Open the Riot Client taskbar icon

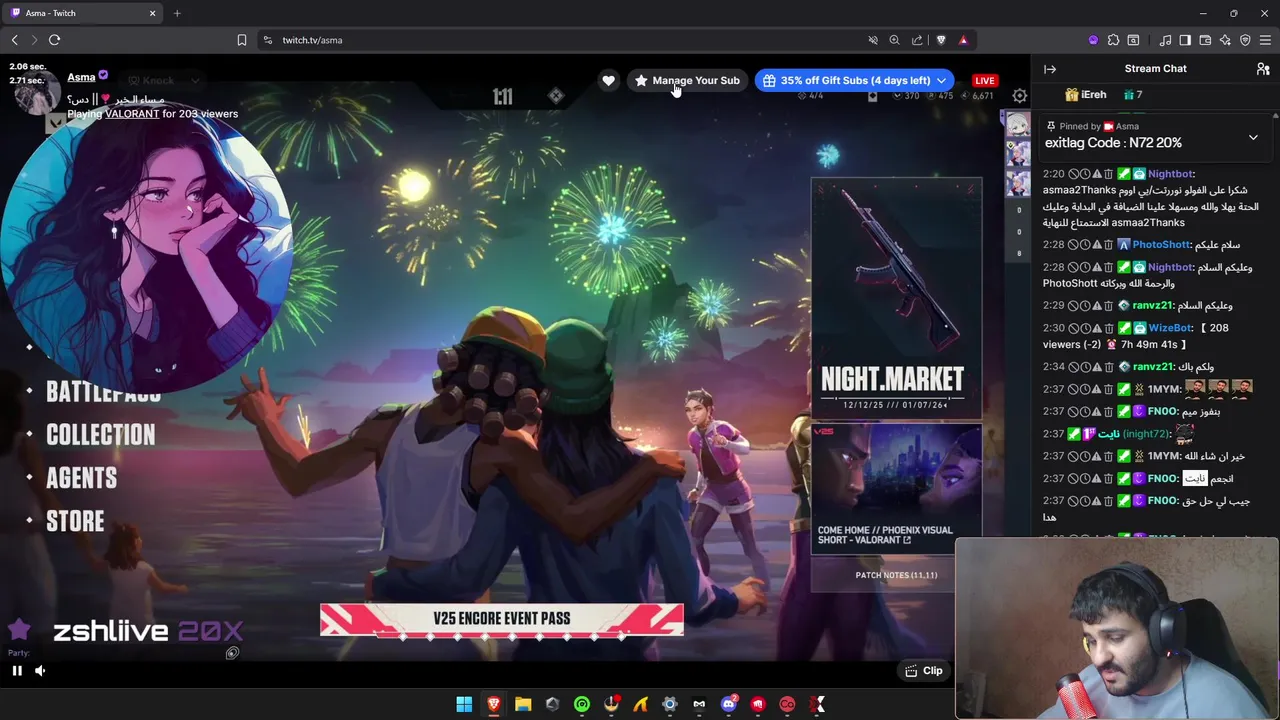[758, 705]
